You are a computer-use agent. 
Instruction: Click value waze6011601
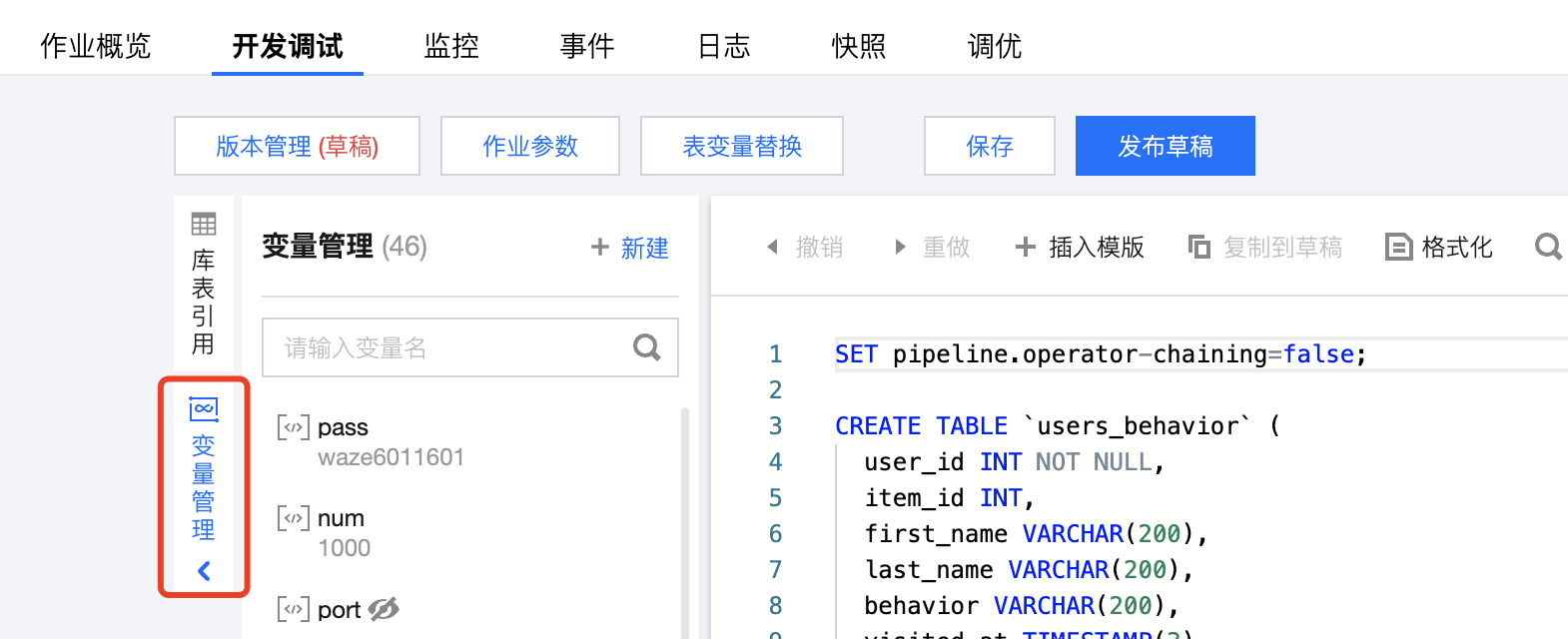392,457
